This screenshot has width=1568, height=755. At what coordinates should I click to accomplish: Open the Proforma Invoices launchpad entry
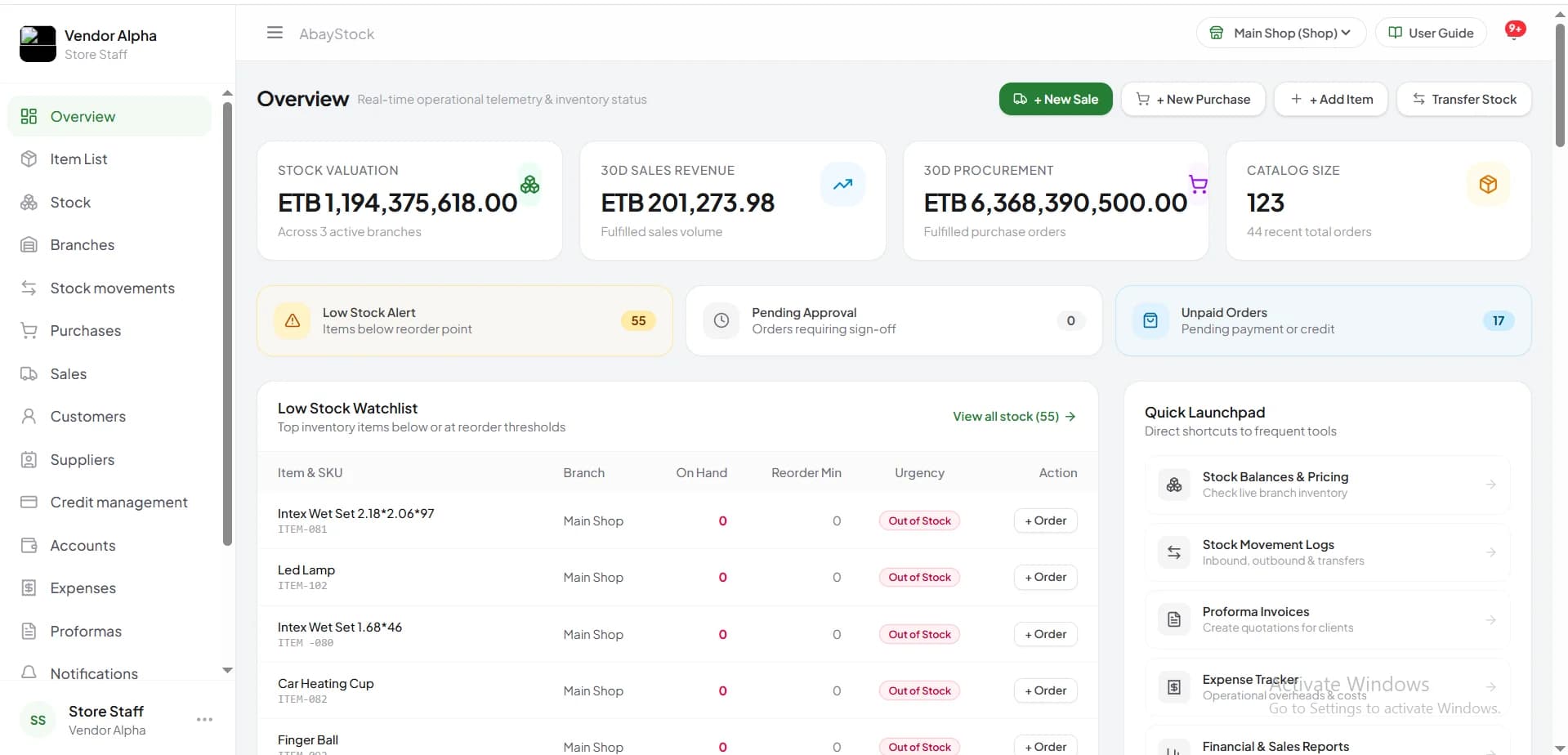click(x=1328, y=619)
